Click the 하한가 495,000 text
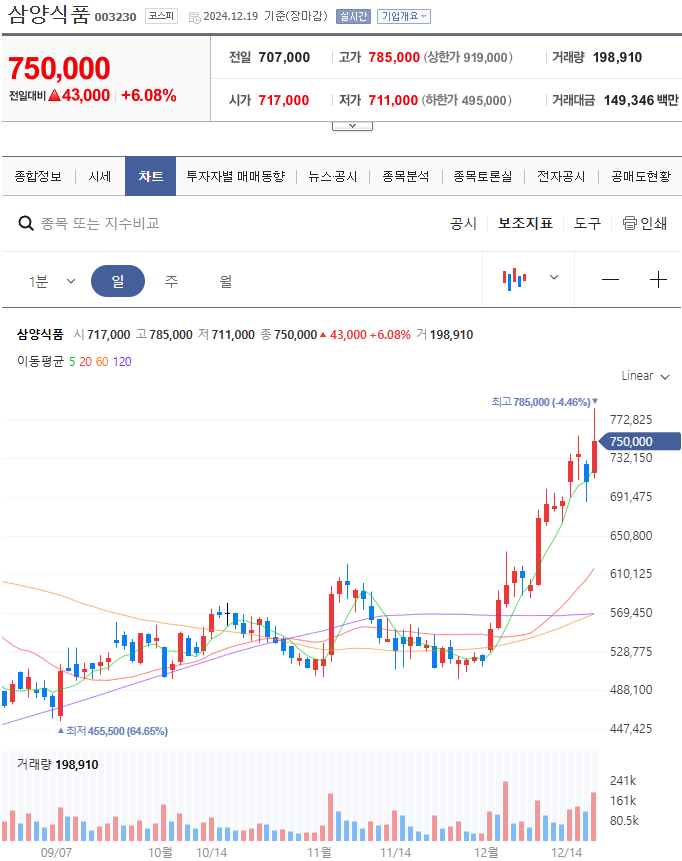 (467, 100)
